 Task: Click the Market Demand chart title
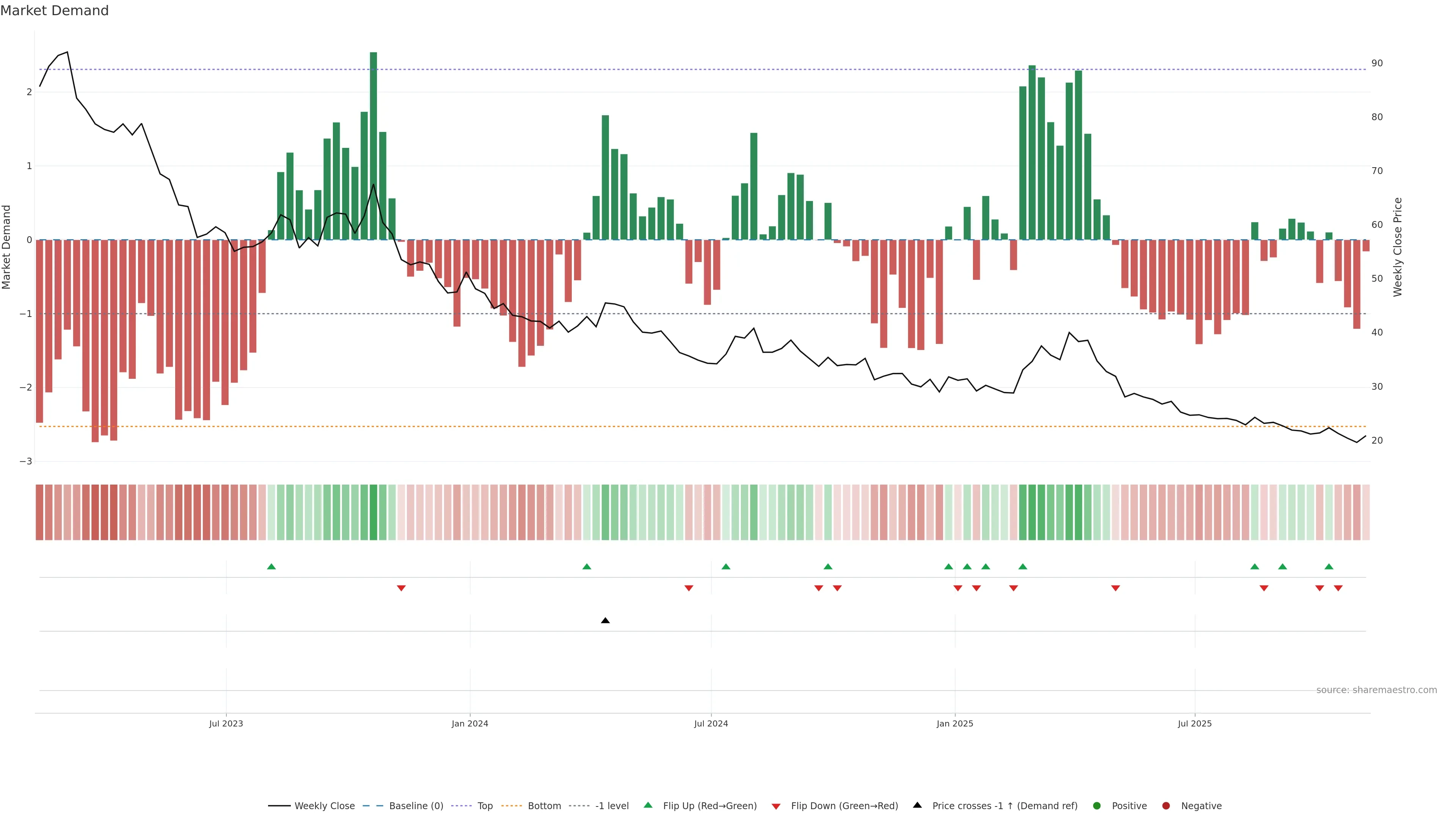[54, 11]
